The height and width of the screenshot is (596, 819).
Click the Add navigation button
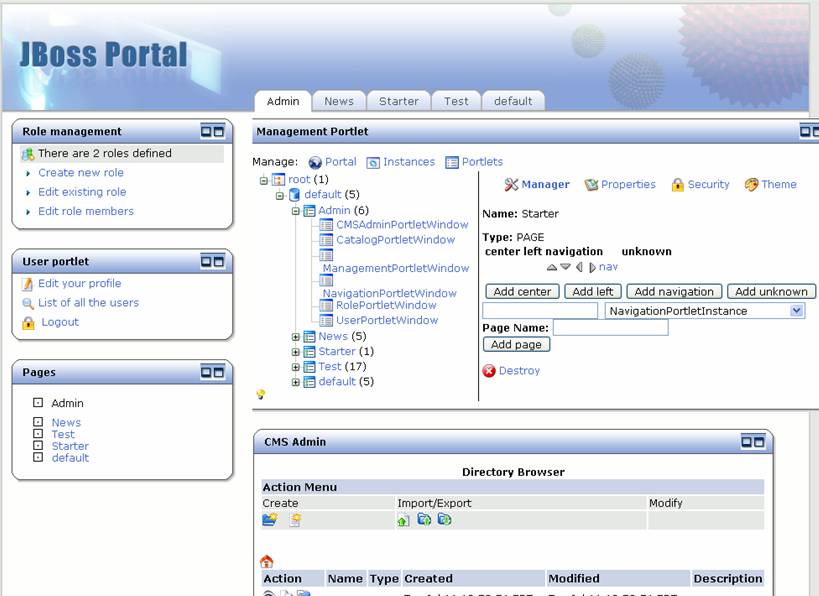[674, 291]
